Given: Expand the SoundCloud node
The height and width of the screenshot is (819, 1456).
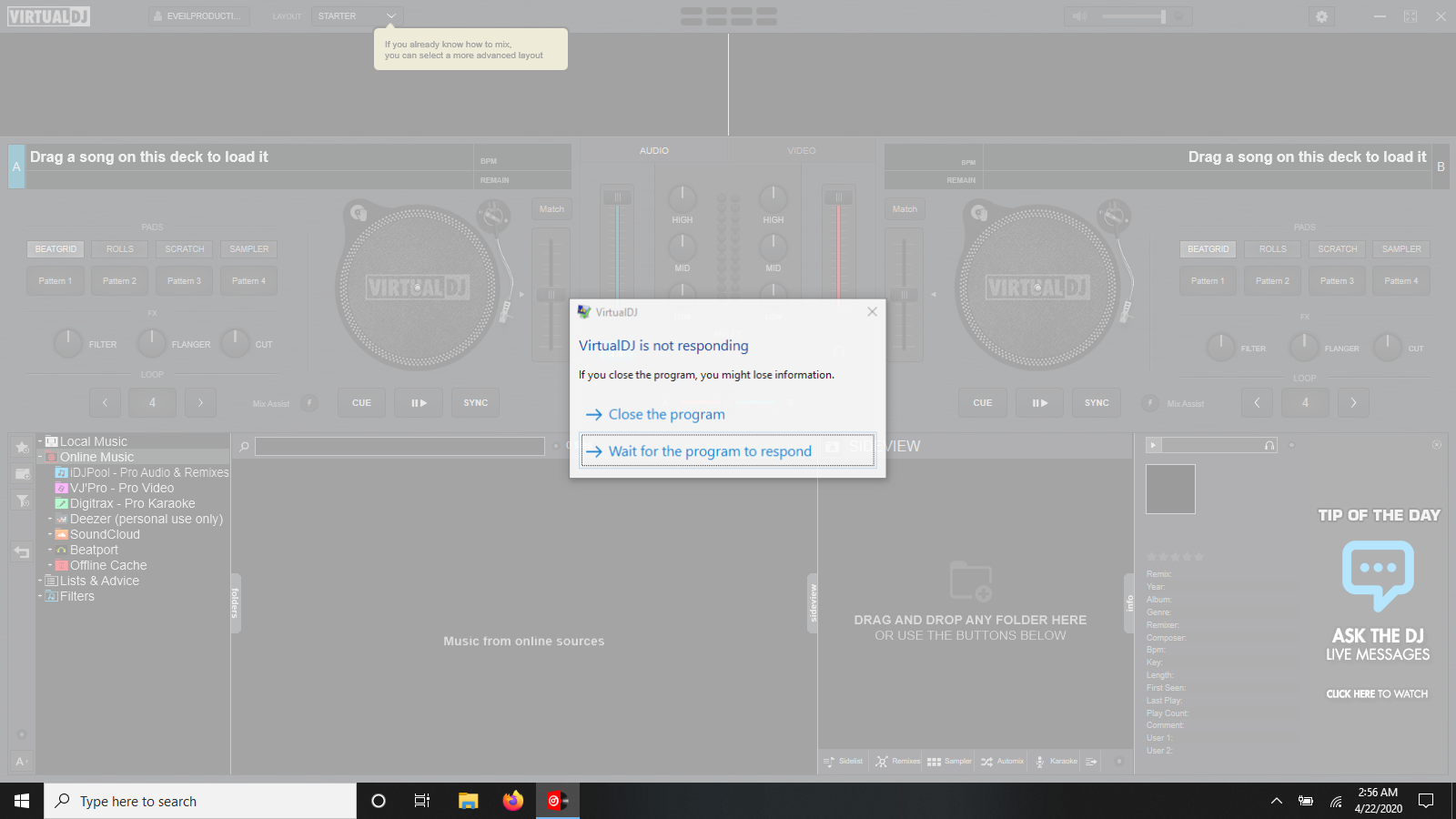Looking at the screenshot, I should (50, 534).
